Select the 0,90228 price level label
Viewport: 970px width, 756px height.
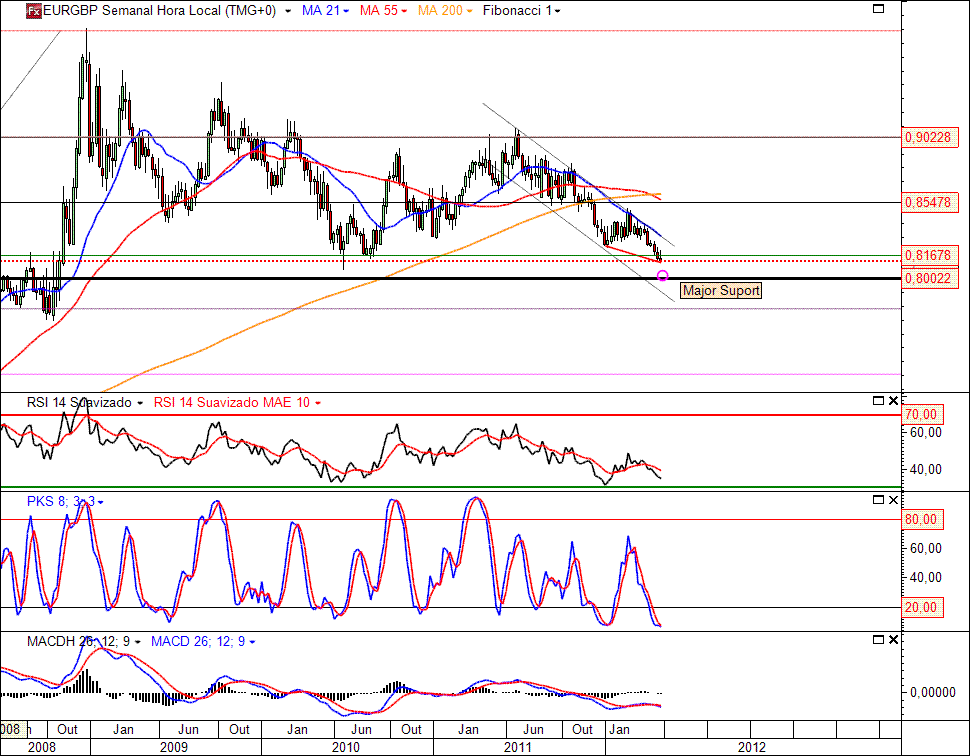pos(930,137)
